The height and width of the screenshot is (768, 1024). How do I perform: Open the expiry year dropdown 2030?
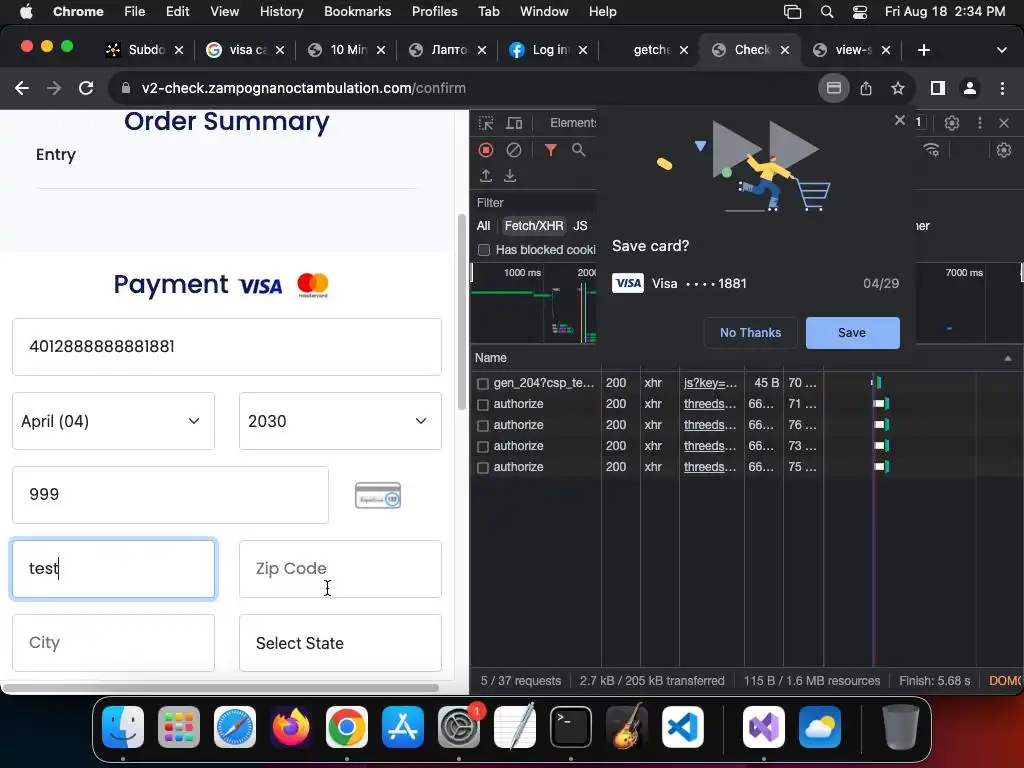point(340,421)
